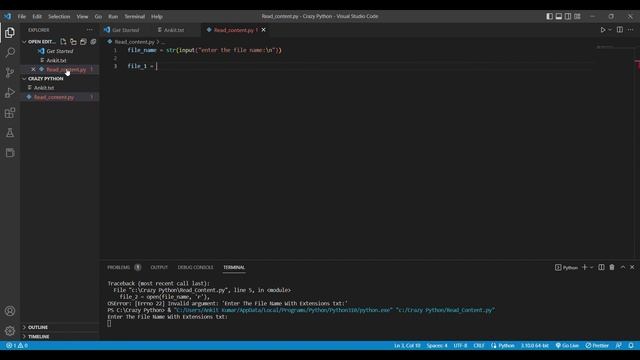Split the editor right
Image resolution: width=640 pixels, height=360 pixels.
coord(620,30)
